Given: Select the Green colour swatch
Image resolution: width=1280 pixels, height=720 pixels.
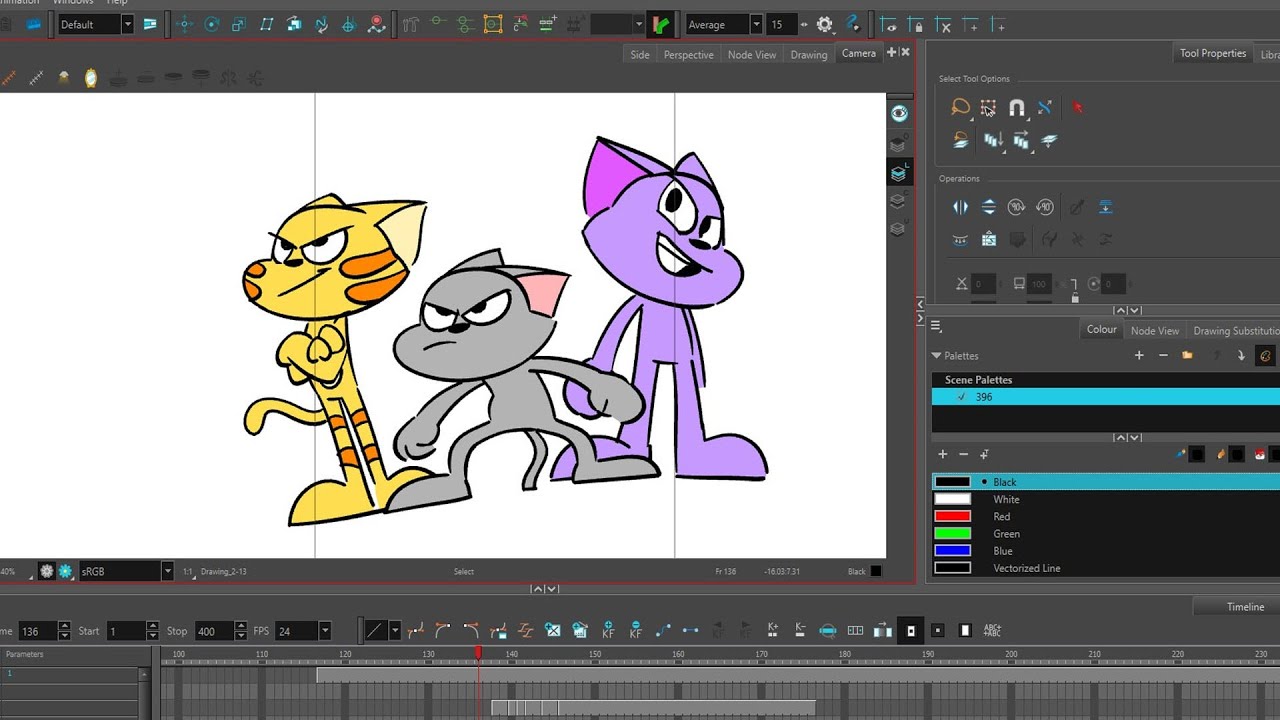Looking at the screenshot, I should click(x=952, y=533).
